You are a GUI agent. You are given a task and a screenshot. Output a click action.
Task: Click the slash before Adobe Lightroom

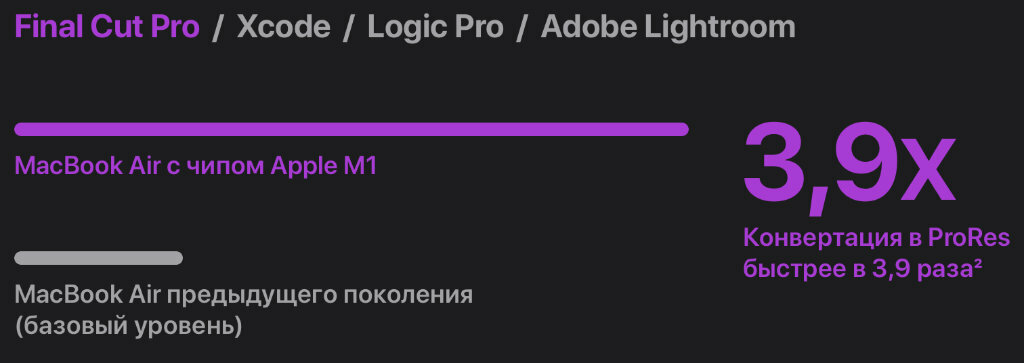point(522,28)
